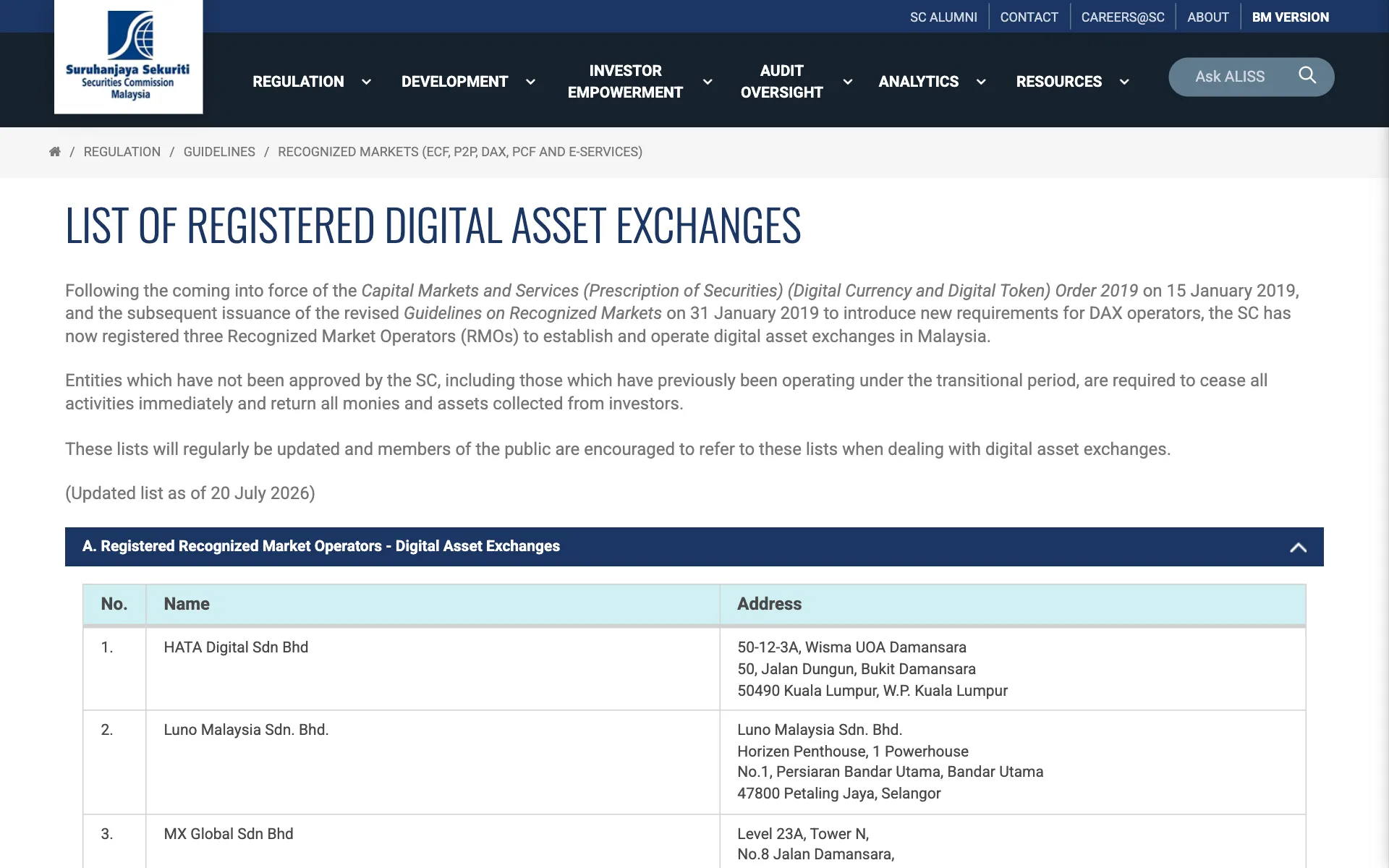Go to the home breadcrumb icon
Viewport: 1389px width, 868px height.
coord(54,152)
